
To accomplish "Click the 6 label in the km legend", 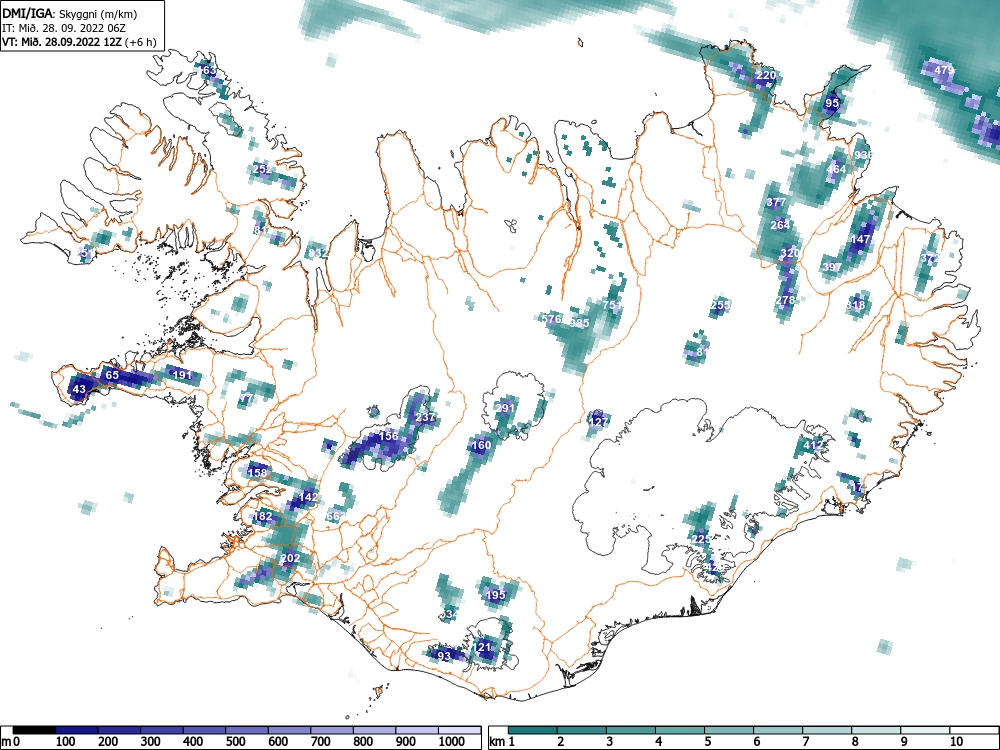I will 756,742.
